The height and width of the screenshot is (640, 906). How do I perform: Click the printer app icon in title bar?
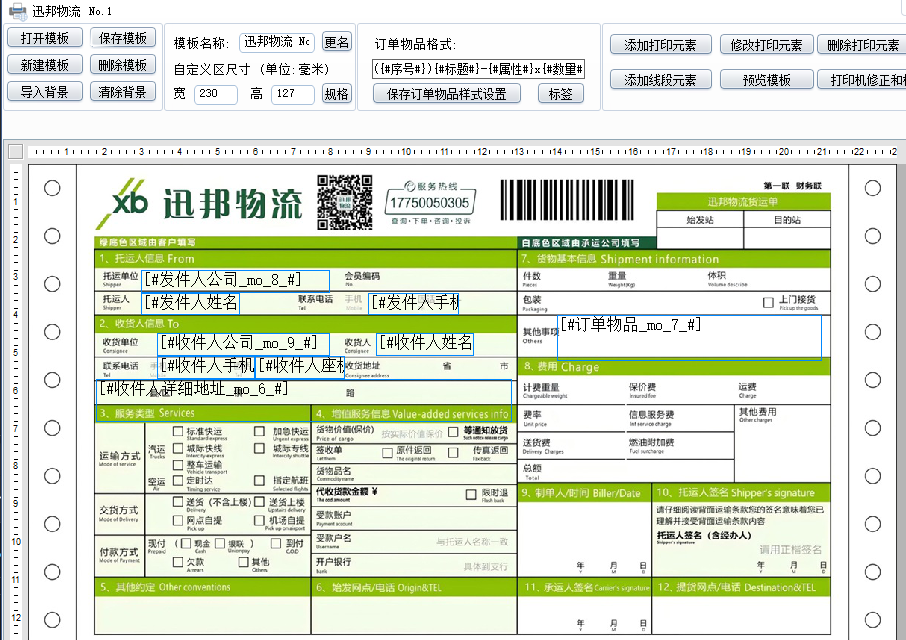17,12
